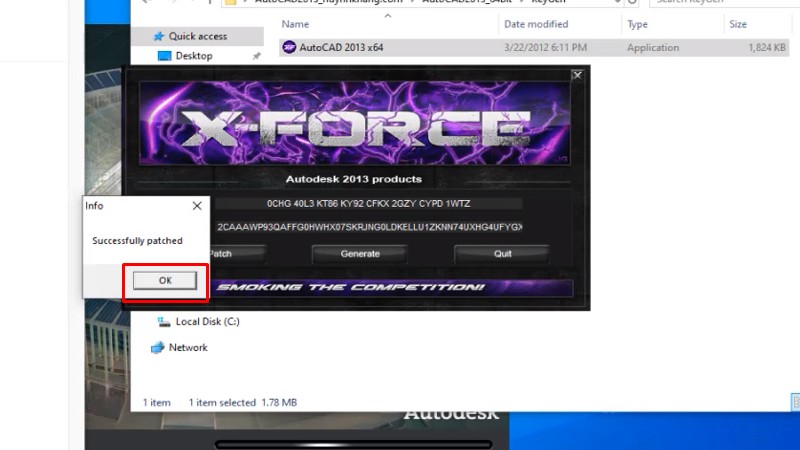Click the Network icon in sidebar
The height and width of the screenshot is (450, 800).
[157, 347]
